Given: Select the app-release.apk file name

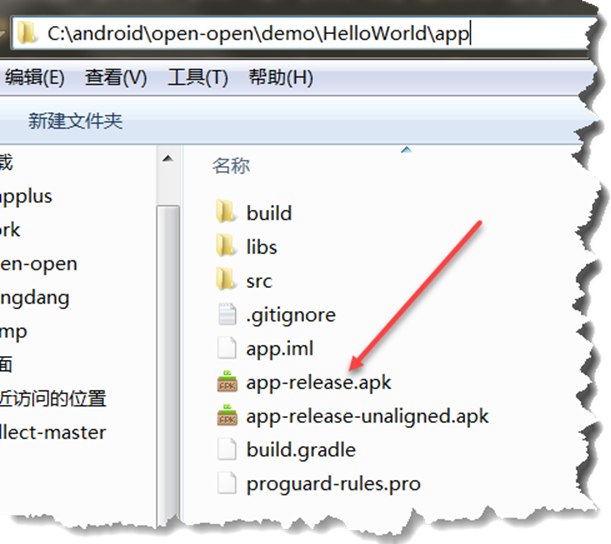Looking at the screenshot, I should pyautogui.click(x=318, y=382).
